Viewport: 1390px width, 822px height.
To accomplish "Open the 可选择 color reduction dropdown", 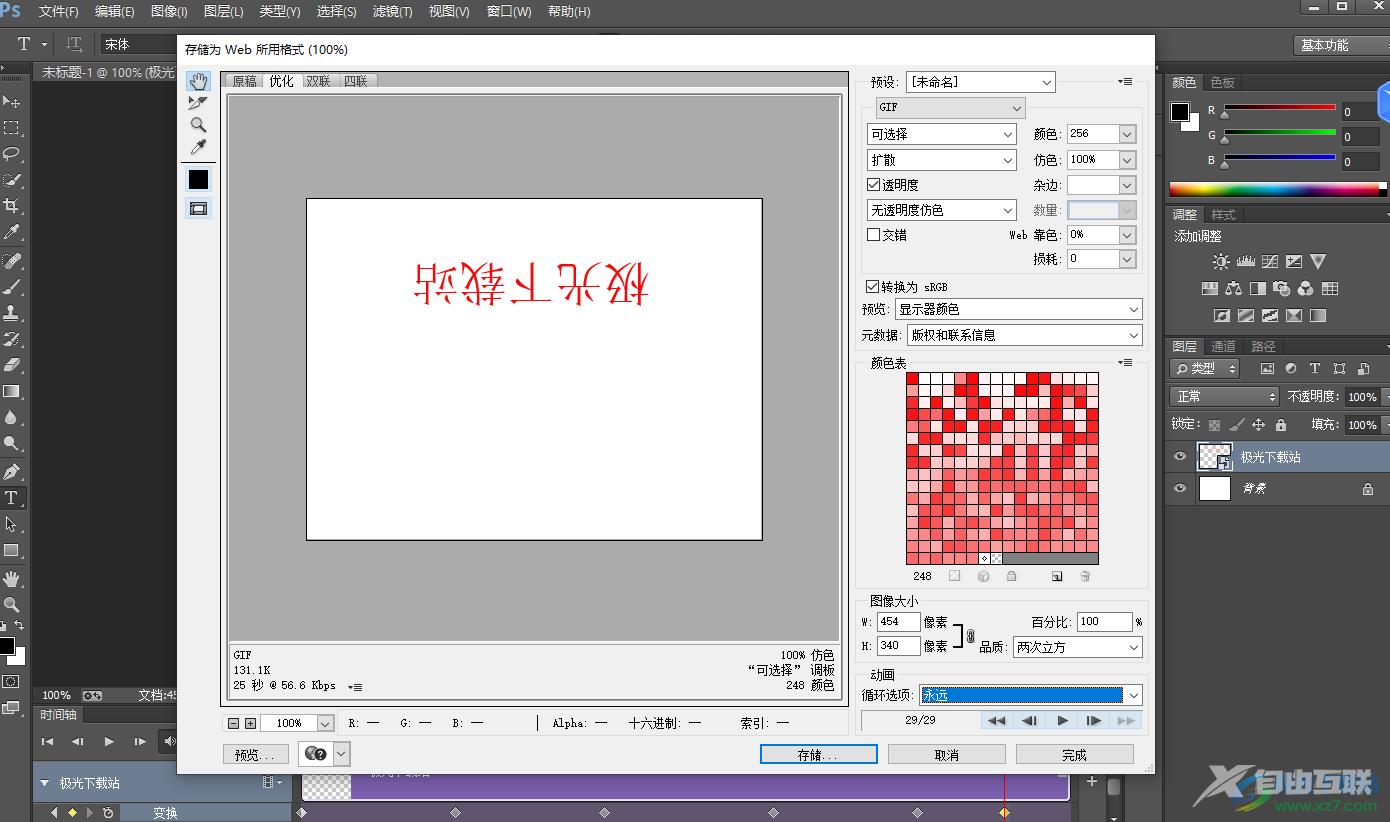I will [942, 134].
